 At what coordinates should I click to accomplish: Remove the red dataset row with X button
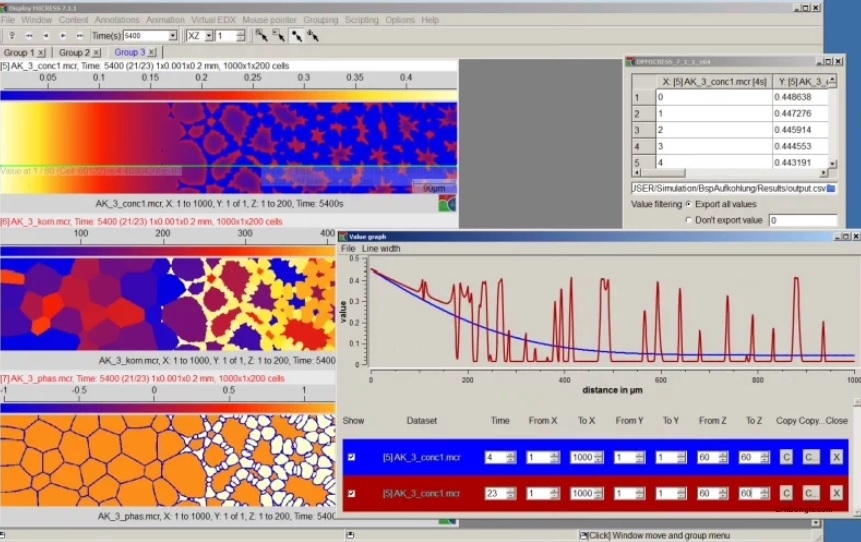pyautogui.click(x=835, y=493)
